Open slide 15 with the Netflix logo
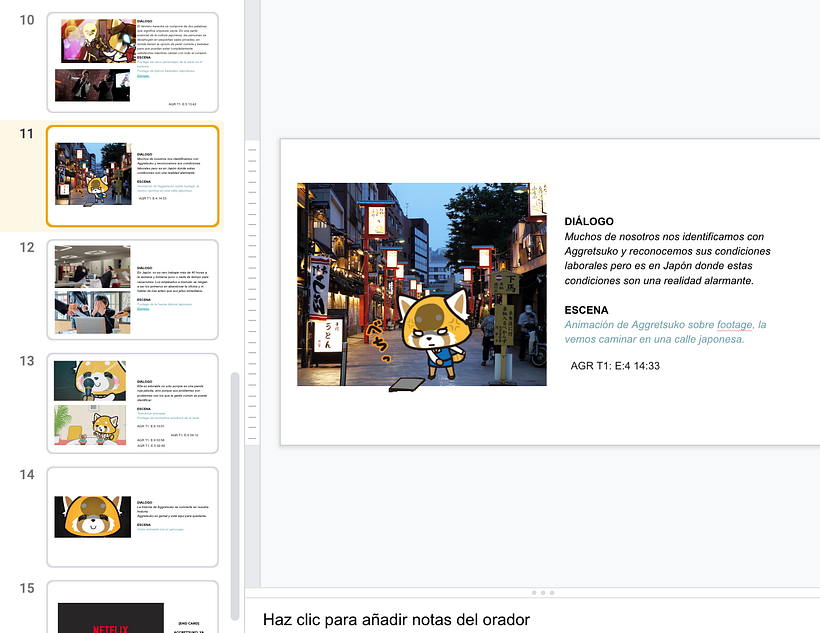This screenshot has width=820, height=633. click(x=132, y=608)
